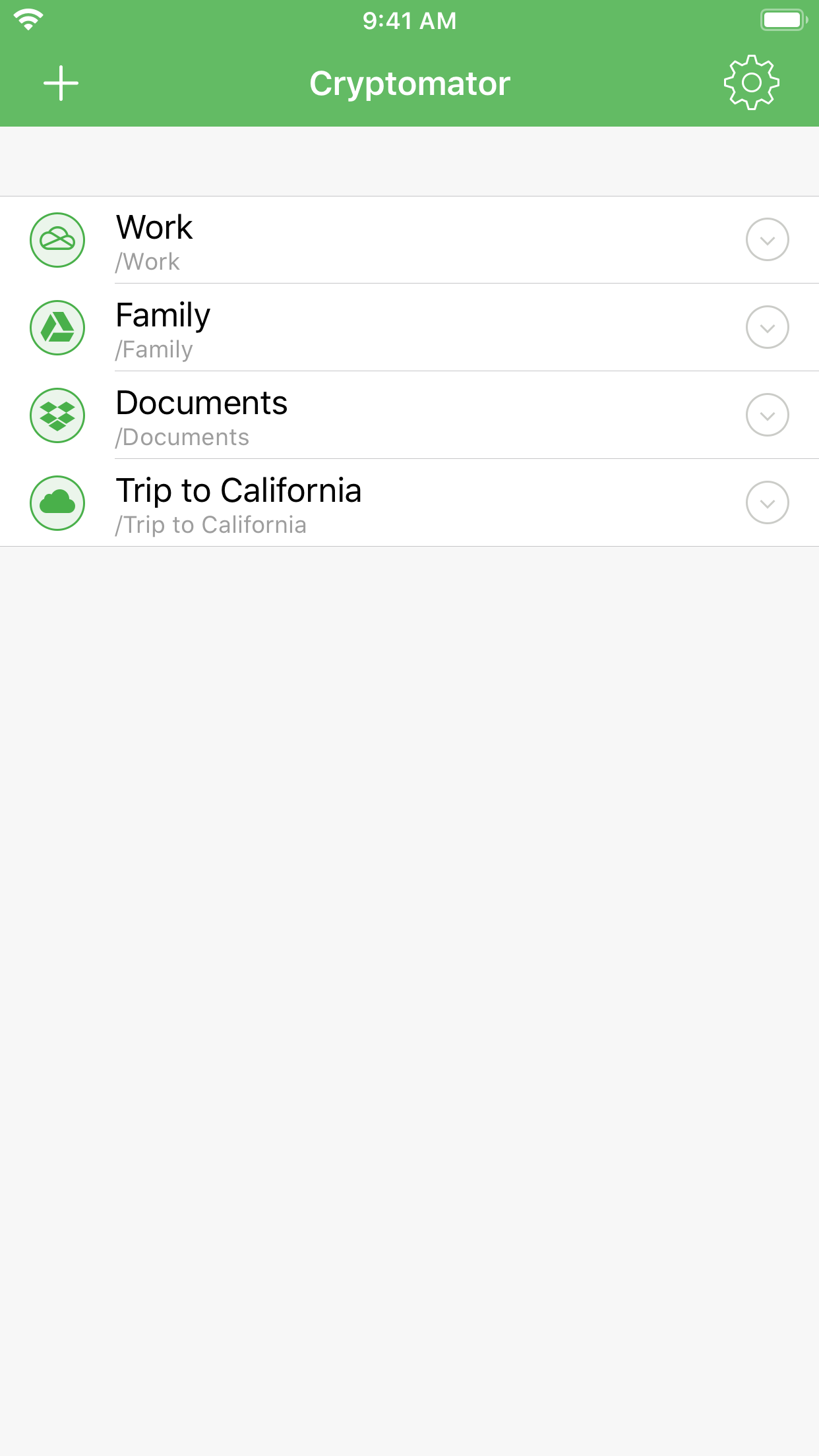Click the /Family path subtitle
The image size is (819, 1456).
[154, 349]
